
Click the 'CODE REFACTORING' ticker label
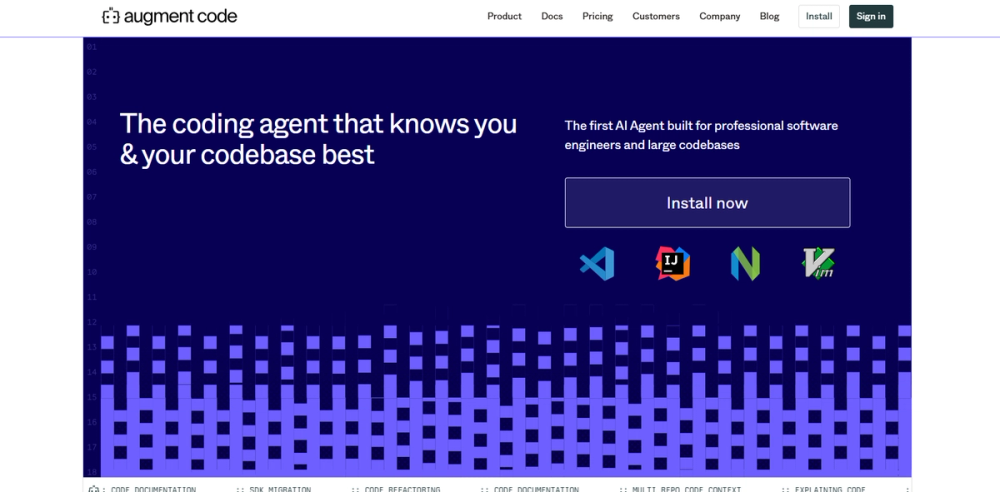click(x=402, y=489)
